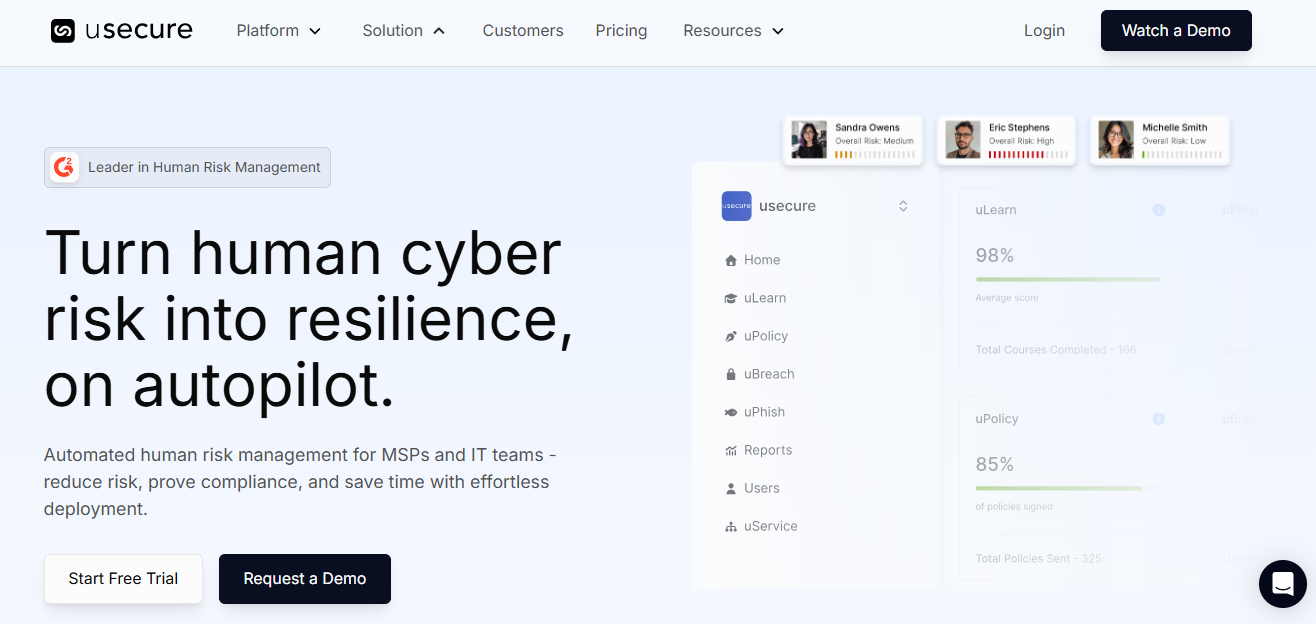Open the Customers page
This screenshot has width=1316, height=624.
[523, 30]
